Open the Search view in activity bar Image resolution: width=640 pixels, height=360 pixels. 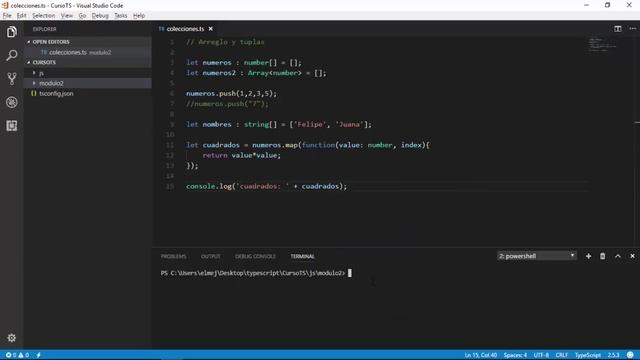[x=11, y=55]
